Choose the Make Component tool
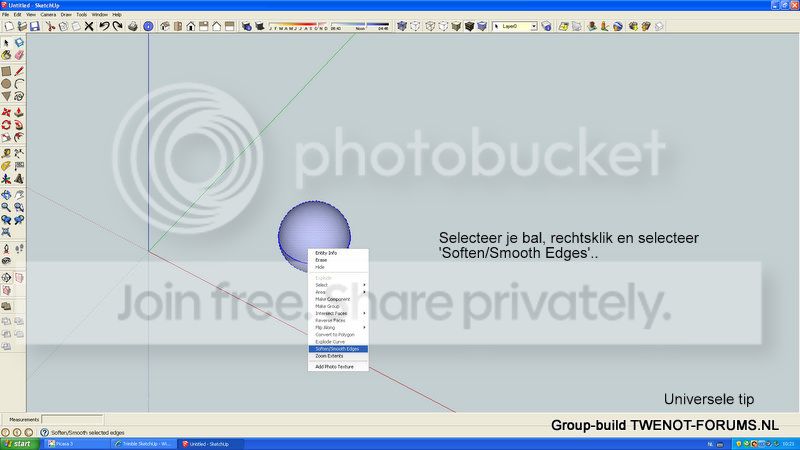The width and height of the screenshot is (800, 450). coord(19,43)
